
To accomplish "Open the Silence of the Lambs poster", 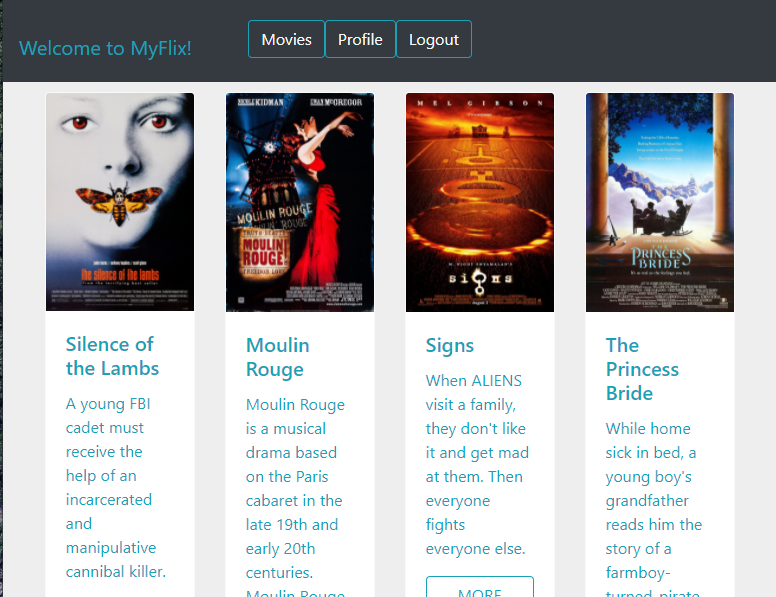I will click(x=120, y=202).
